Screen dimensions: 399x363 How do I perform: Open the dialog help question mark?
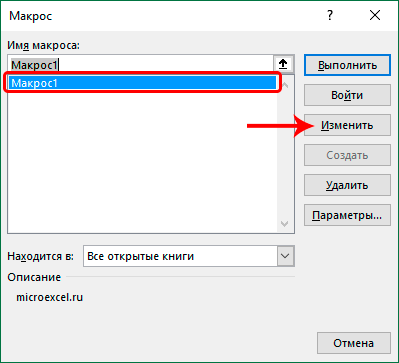click(x=330, y=16)
